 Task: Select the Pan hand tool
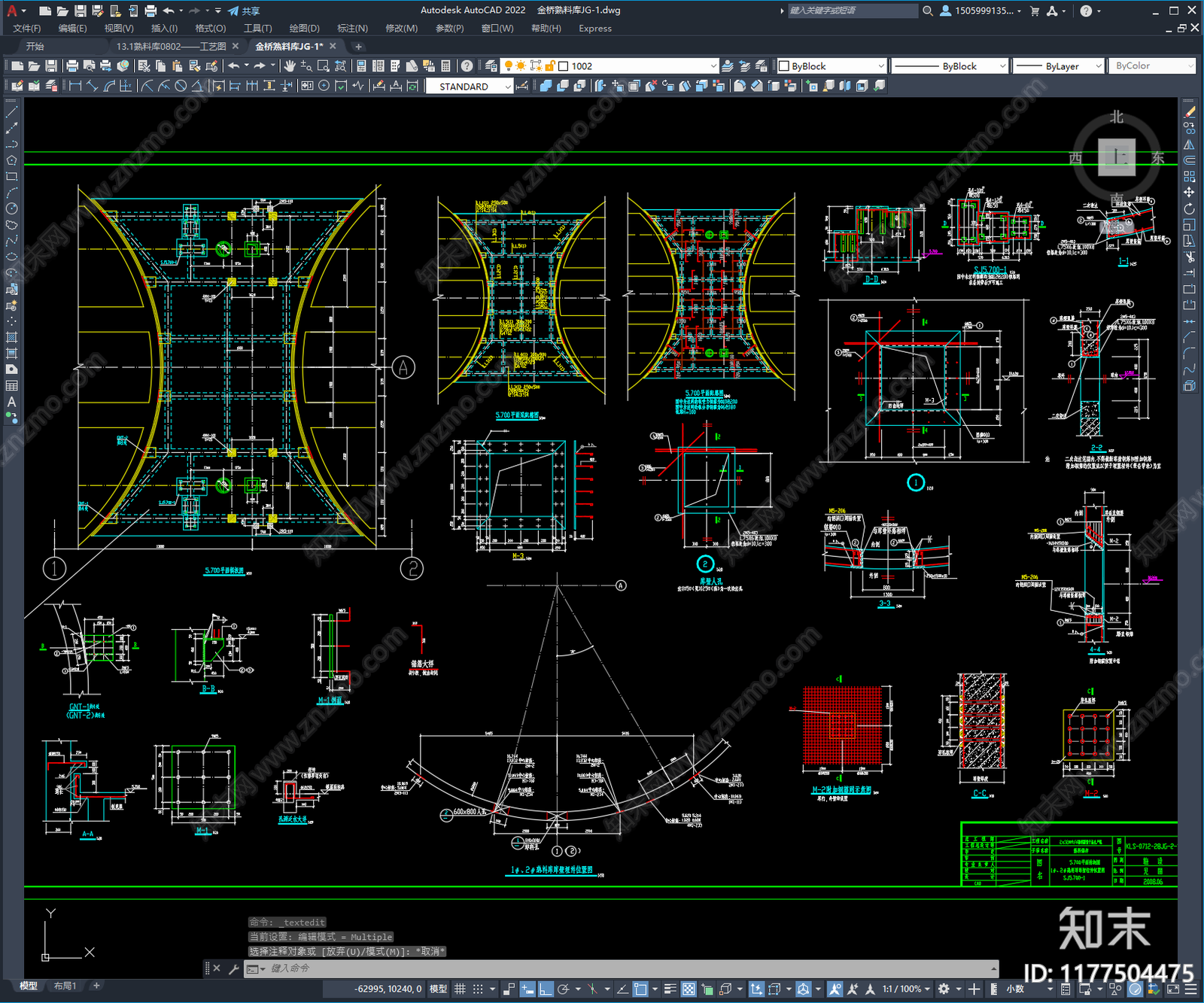(290, 66)
